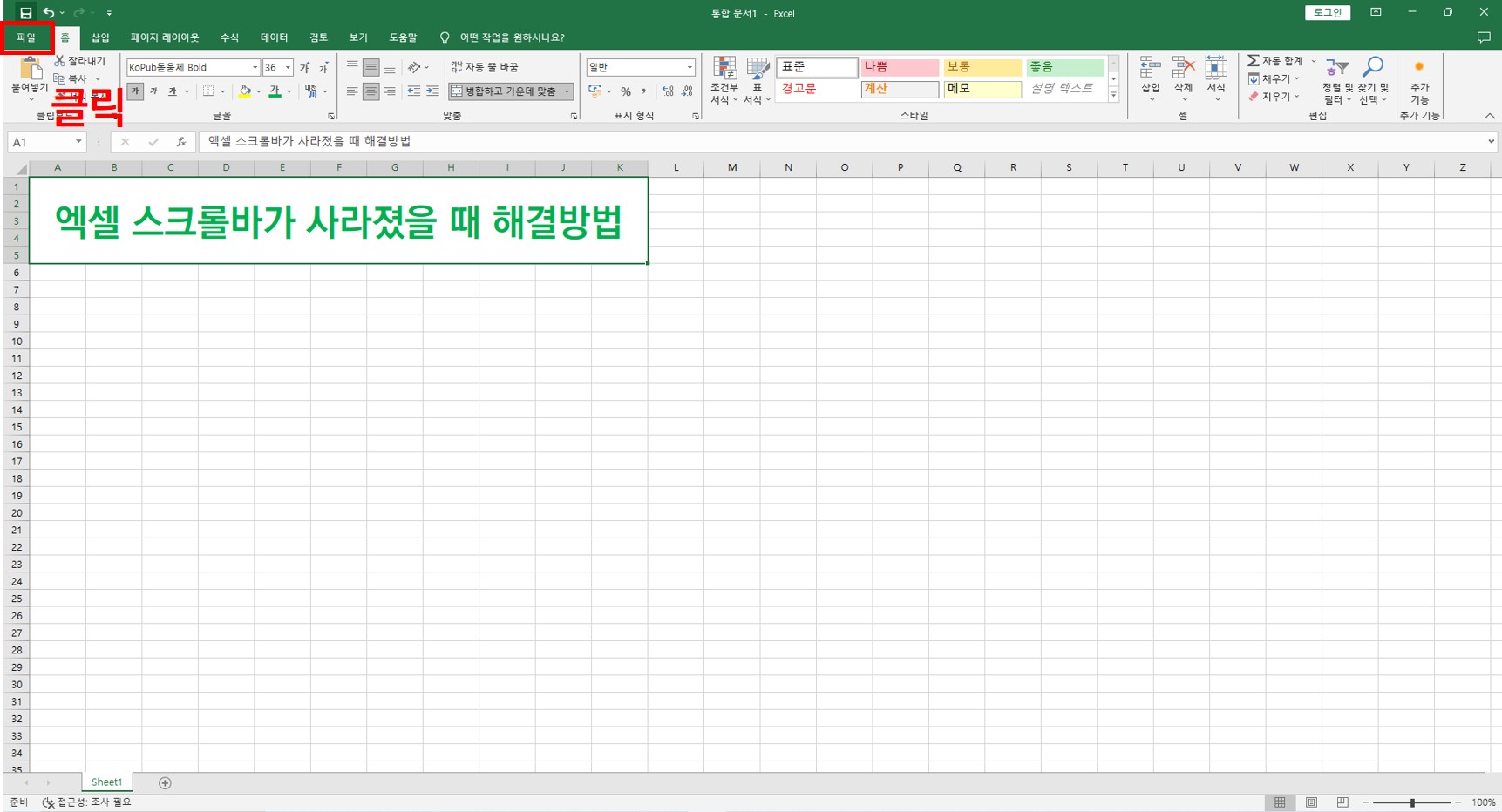Image resolution: width=1502 pixels, height=812 pixels.
Task: Click the Undo arrow icon
Action: pyautogui.click(x=49, y=13)
